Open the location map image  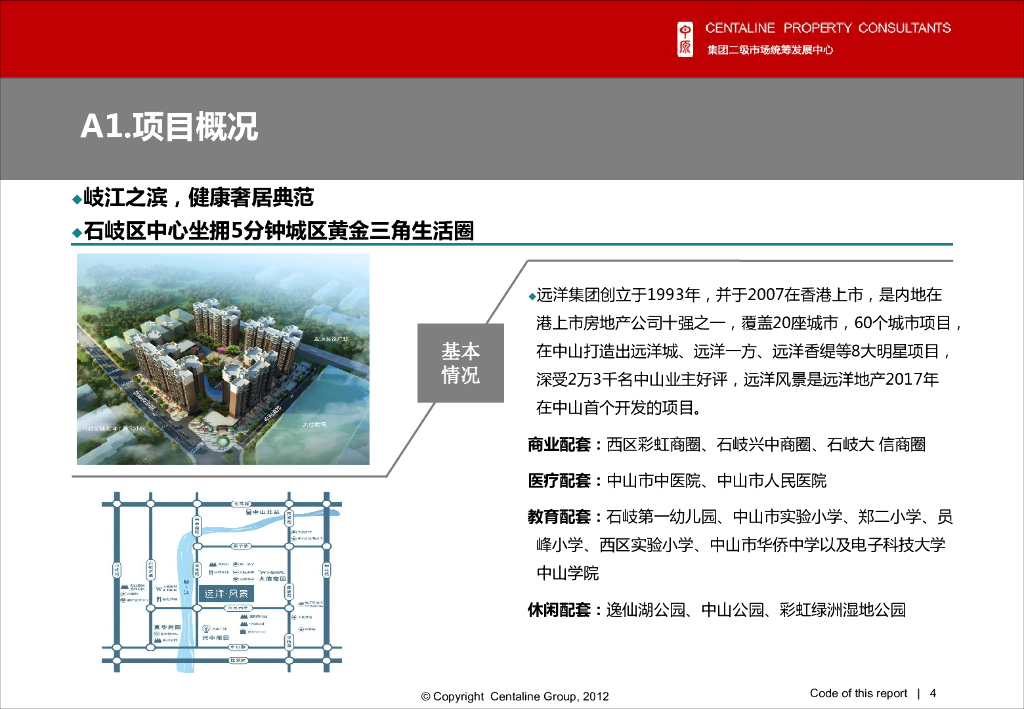222,582
